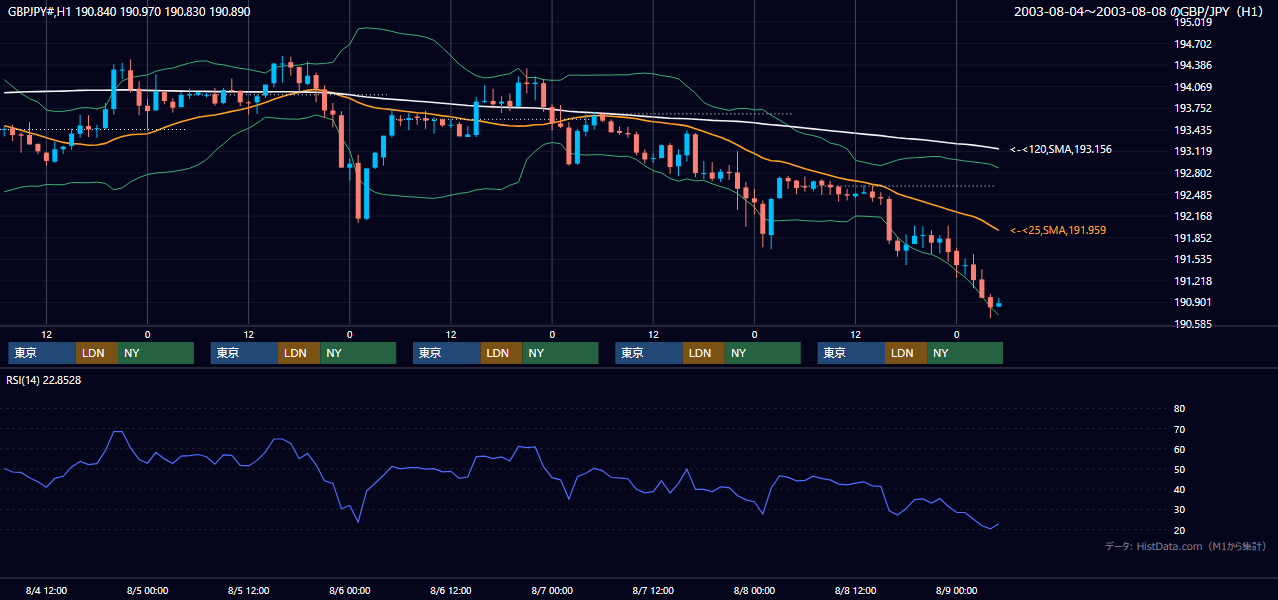This screenshot has width=1278, height=600.
Task: Click price axis value 192.802
Action: pyautogui.click(x=1193, y=173)
